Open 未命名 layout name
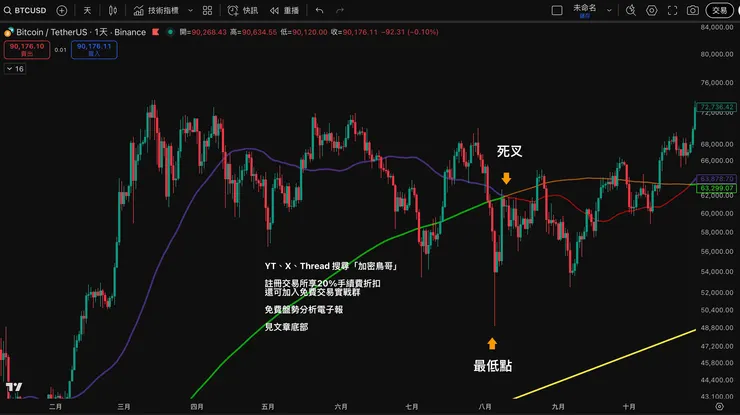Screen dimensions: 740x415 click(x=584, y=10)
